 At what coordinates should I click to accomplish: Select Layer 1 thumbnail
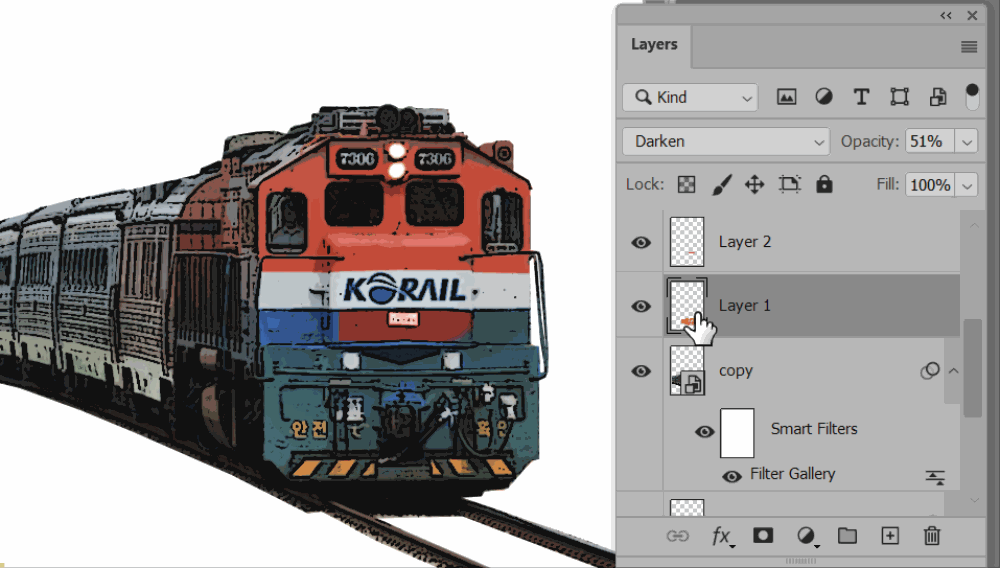pyautogui.click(x=687, y=306)
